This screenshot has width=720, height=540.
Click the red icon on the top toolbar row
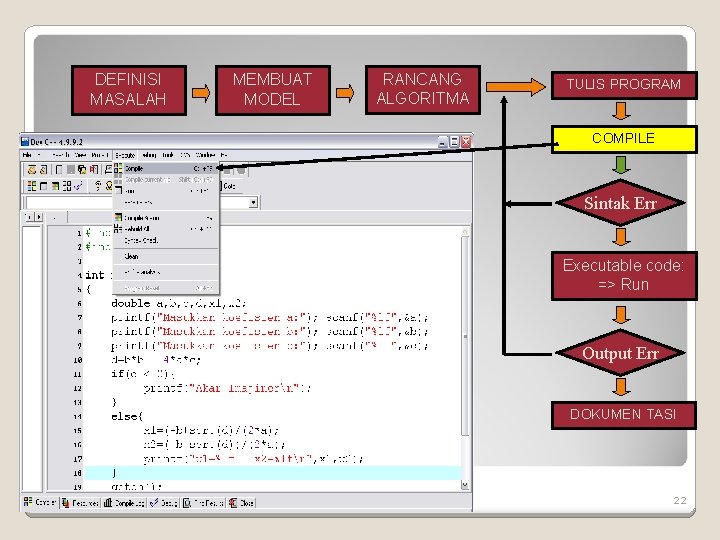click(x=94, y=170)
